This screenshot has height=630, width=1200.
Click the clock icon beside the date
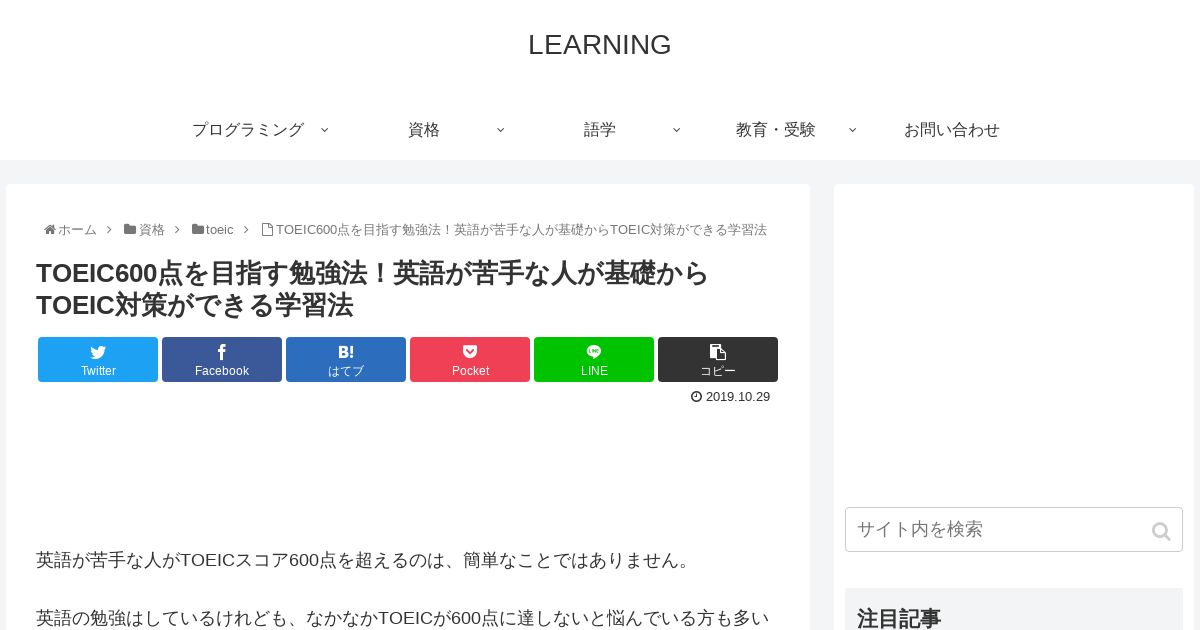point(696,397)
